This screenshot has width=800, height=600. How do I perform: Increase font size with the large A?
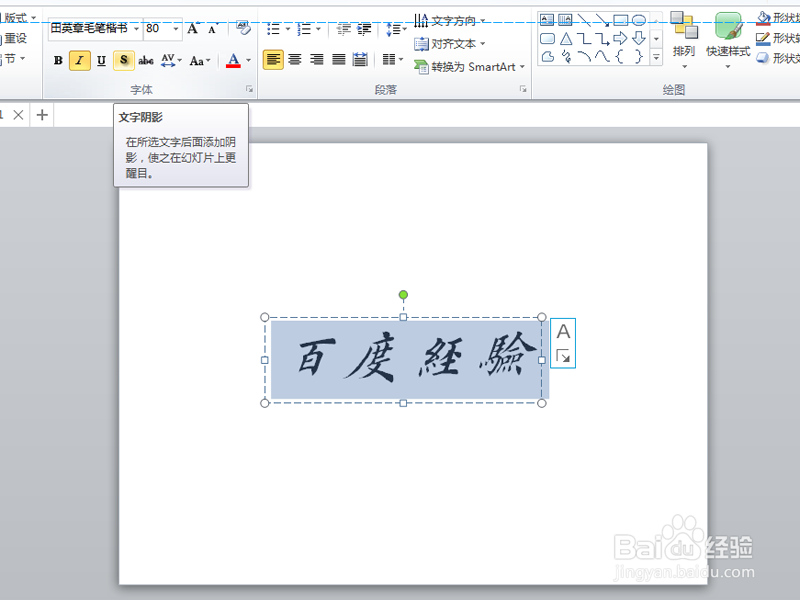[193, 29]
